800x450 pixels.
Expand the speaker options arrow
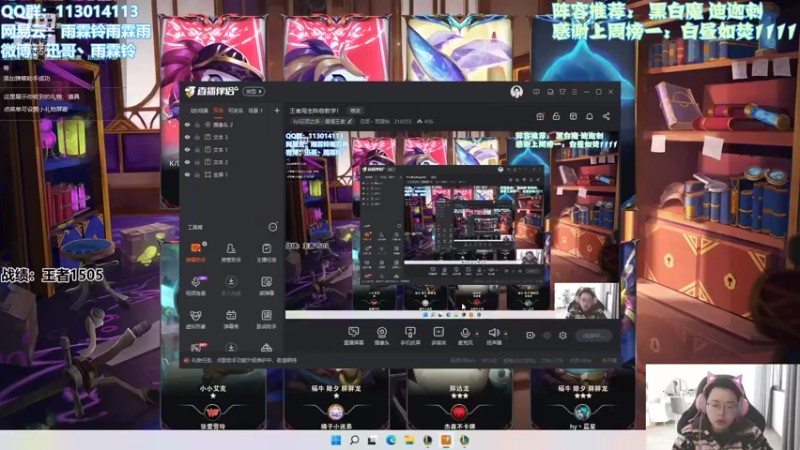[506, 334]
